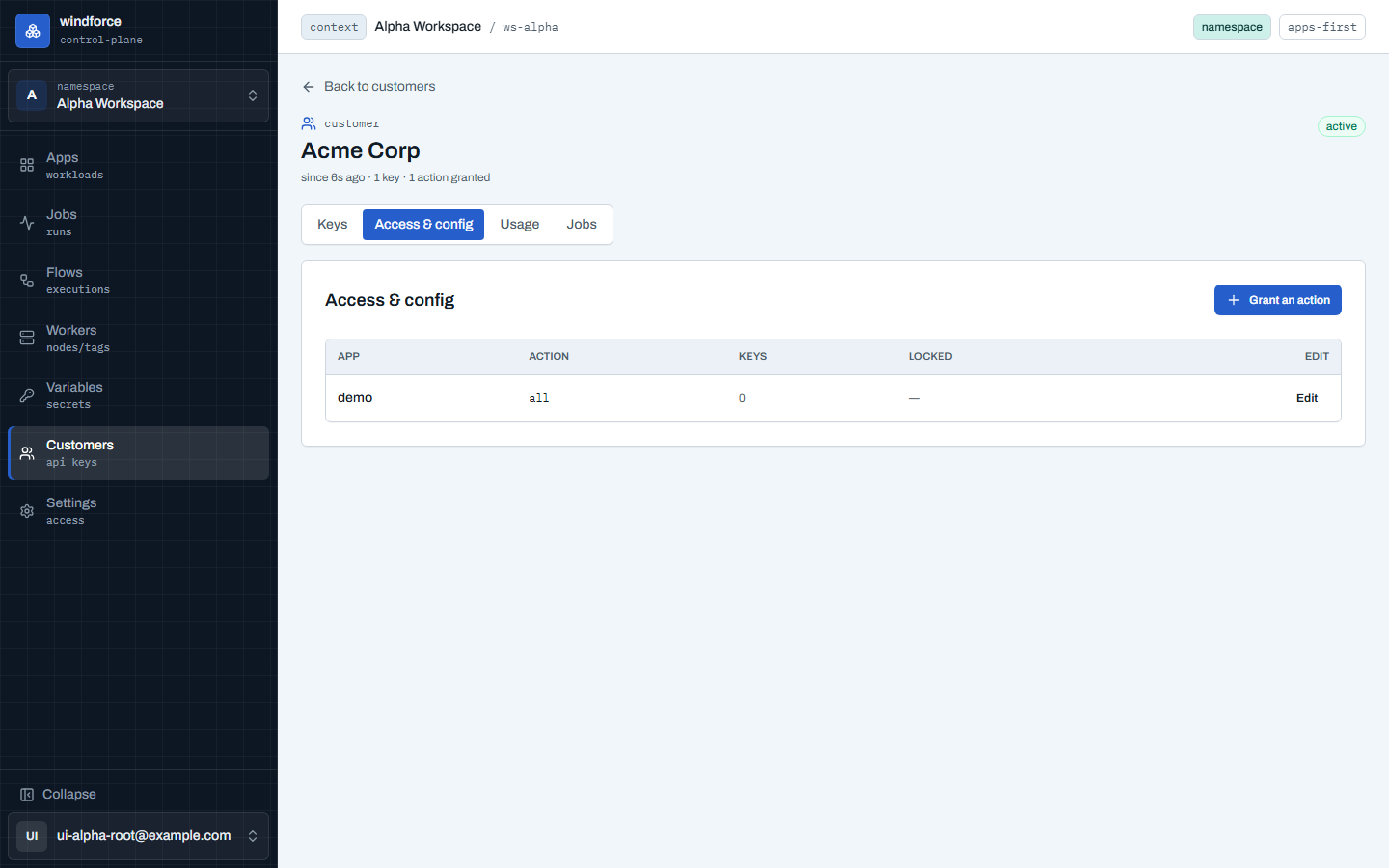Navigate to Flows executions
1389x868 pixels.
138,281
